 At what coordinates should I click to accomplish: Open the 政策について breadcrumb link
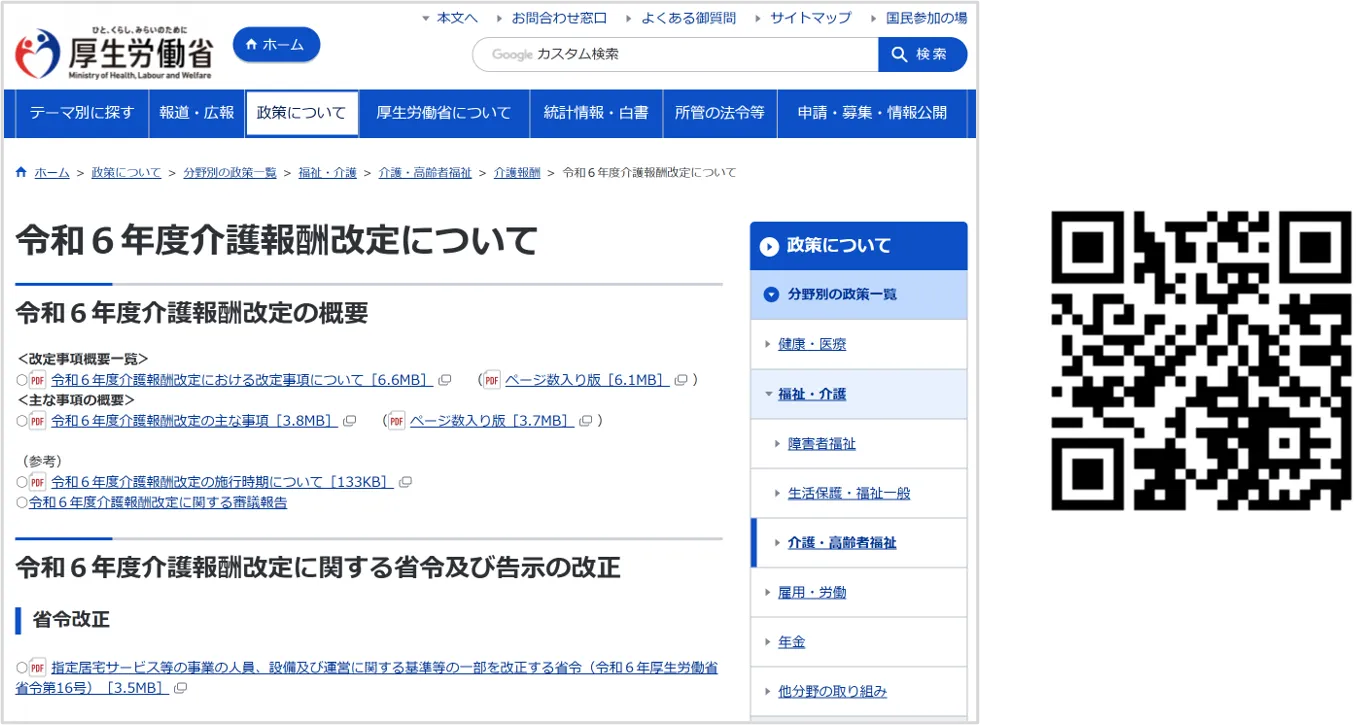tap(126, 173)
